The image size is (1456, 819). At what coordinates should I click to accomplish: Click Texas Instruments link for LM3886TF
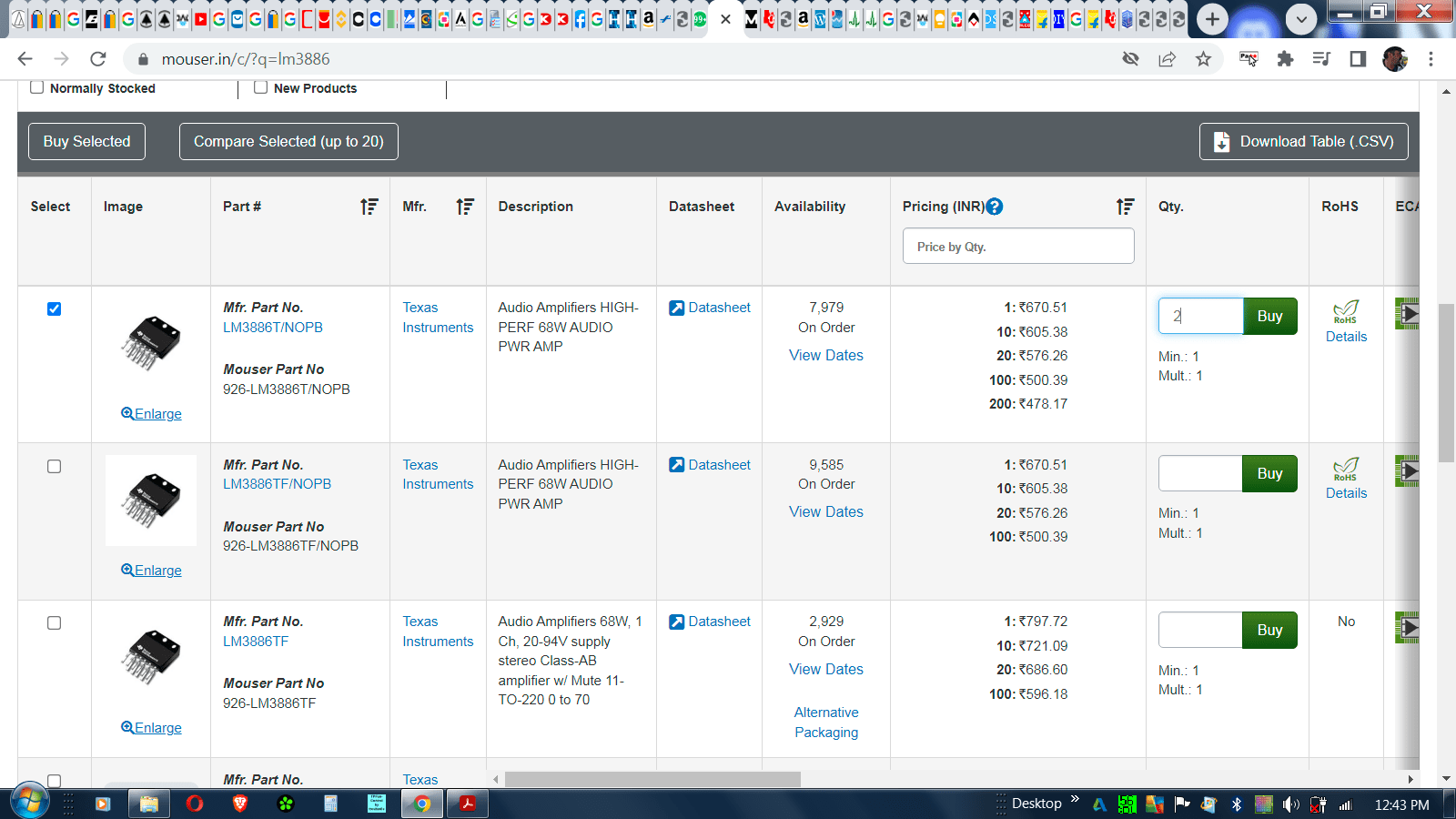[438, 632]
